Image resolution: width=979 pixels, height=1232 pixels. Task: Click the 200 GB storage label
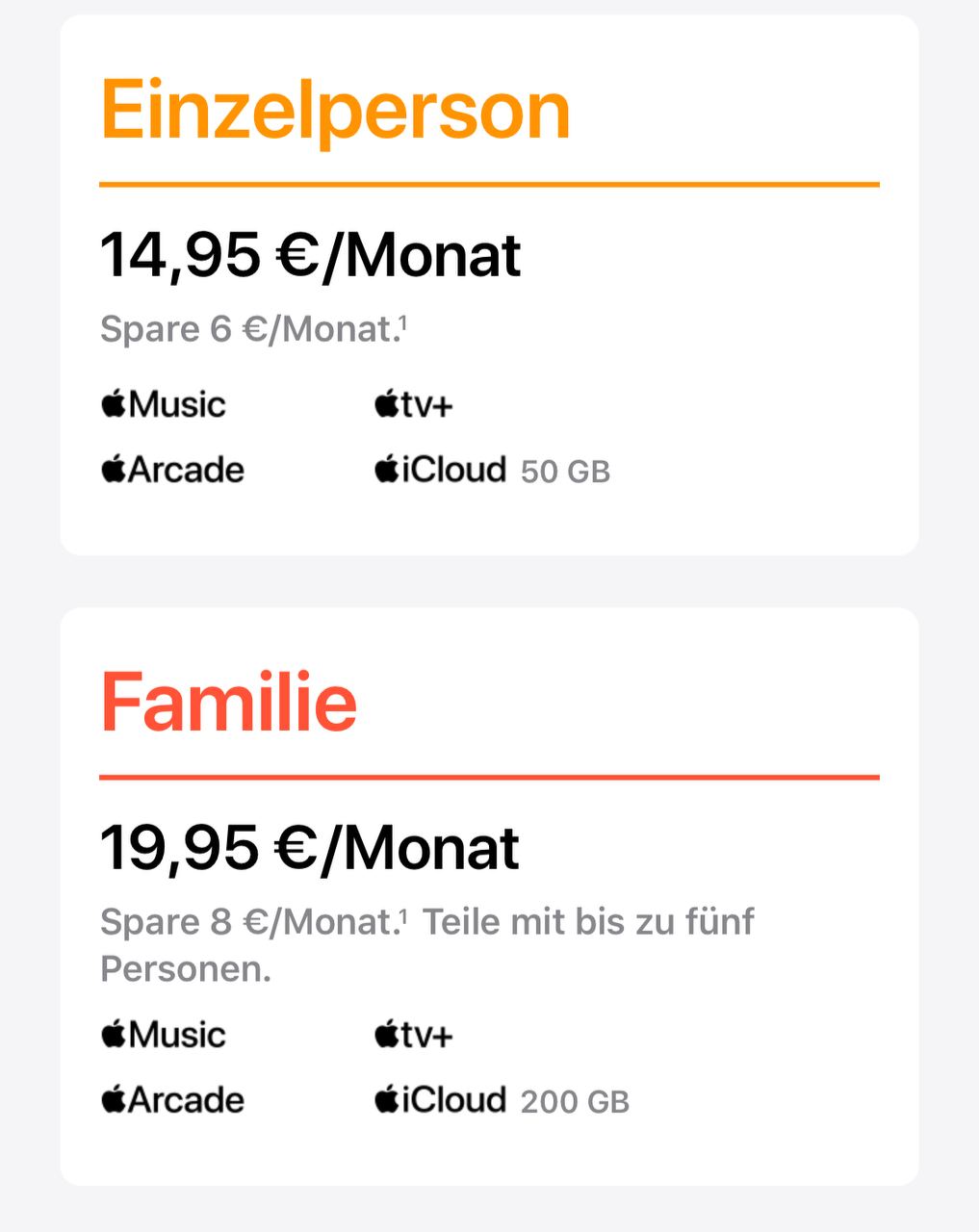click(x=576, y=1103)
